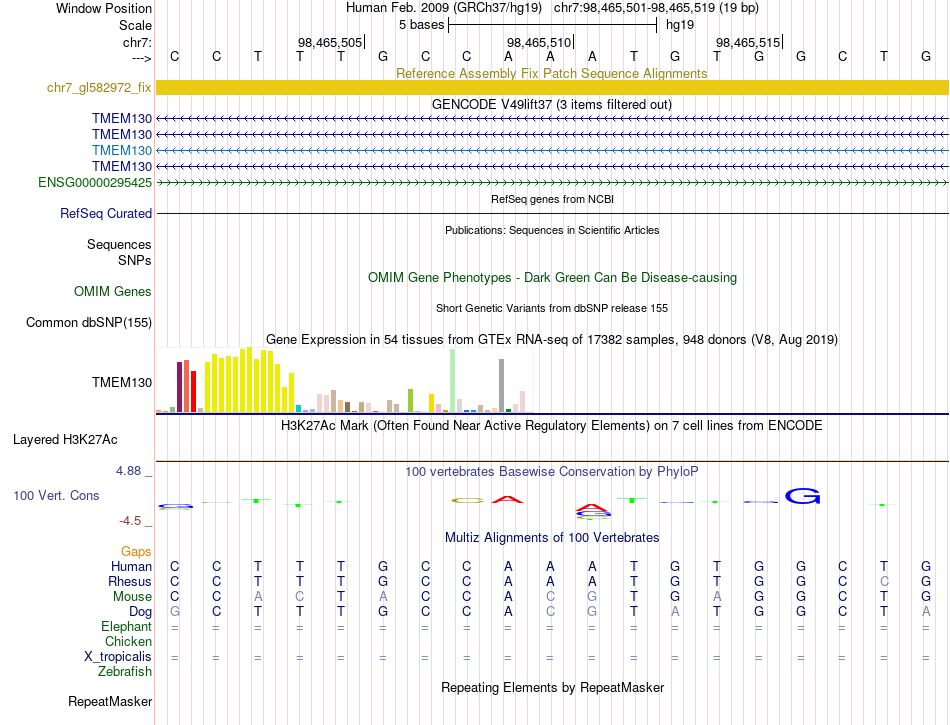Click the RefSeq Curated track label
The width and height of the screenshot is (950, 725).
[105, 214]
